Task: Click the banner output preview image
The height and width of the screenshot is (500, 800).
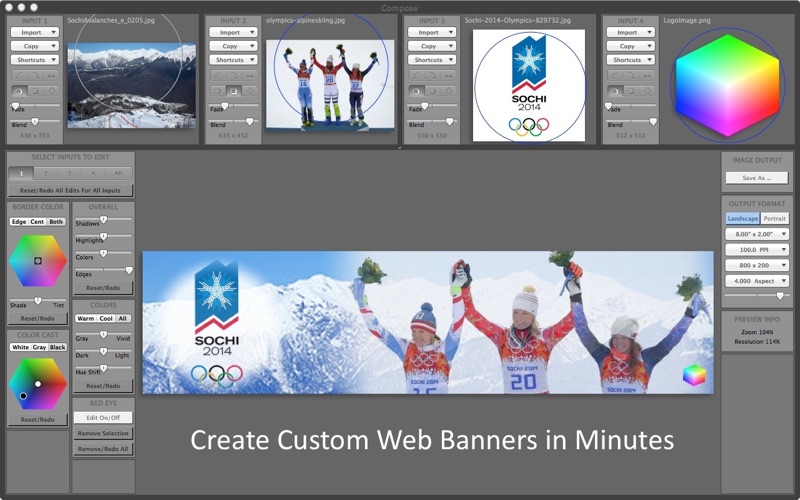Action: (428, 322)
